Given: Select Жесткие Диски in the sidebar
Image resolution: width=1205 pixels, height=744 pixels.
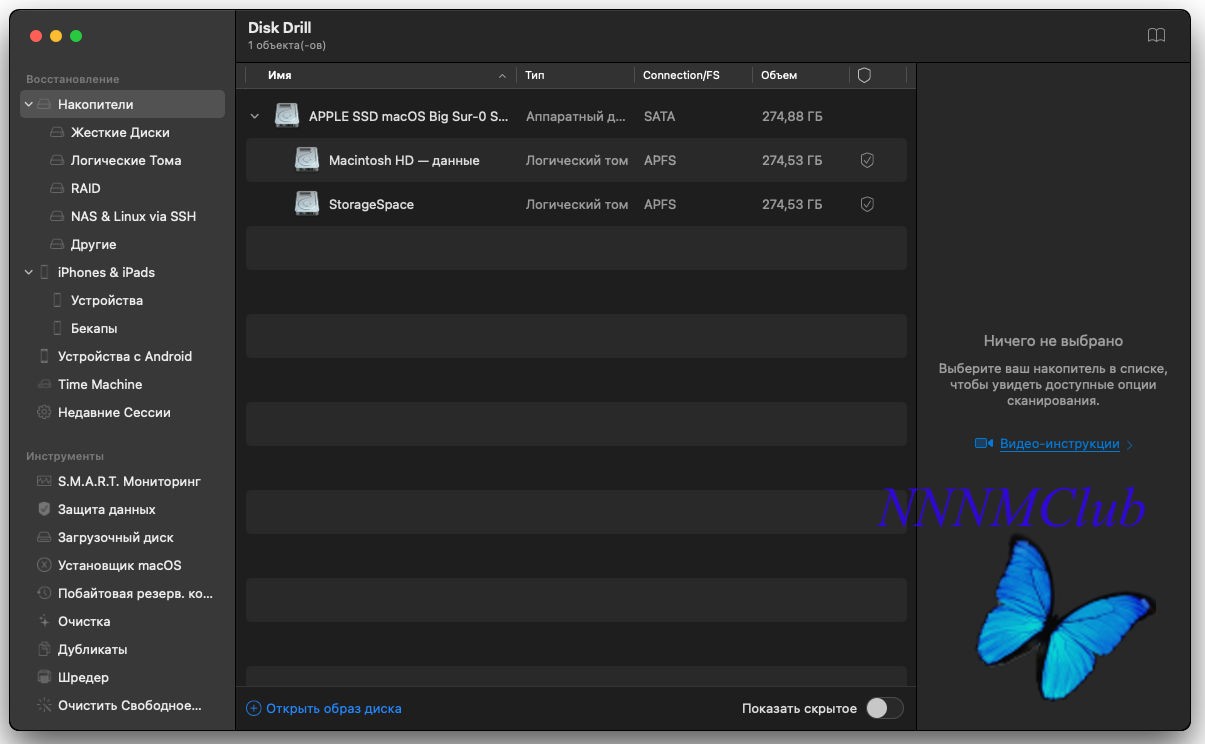Looking at the screenshot, I should pyautogui.click(x=120, y=132).
